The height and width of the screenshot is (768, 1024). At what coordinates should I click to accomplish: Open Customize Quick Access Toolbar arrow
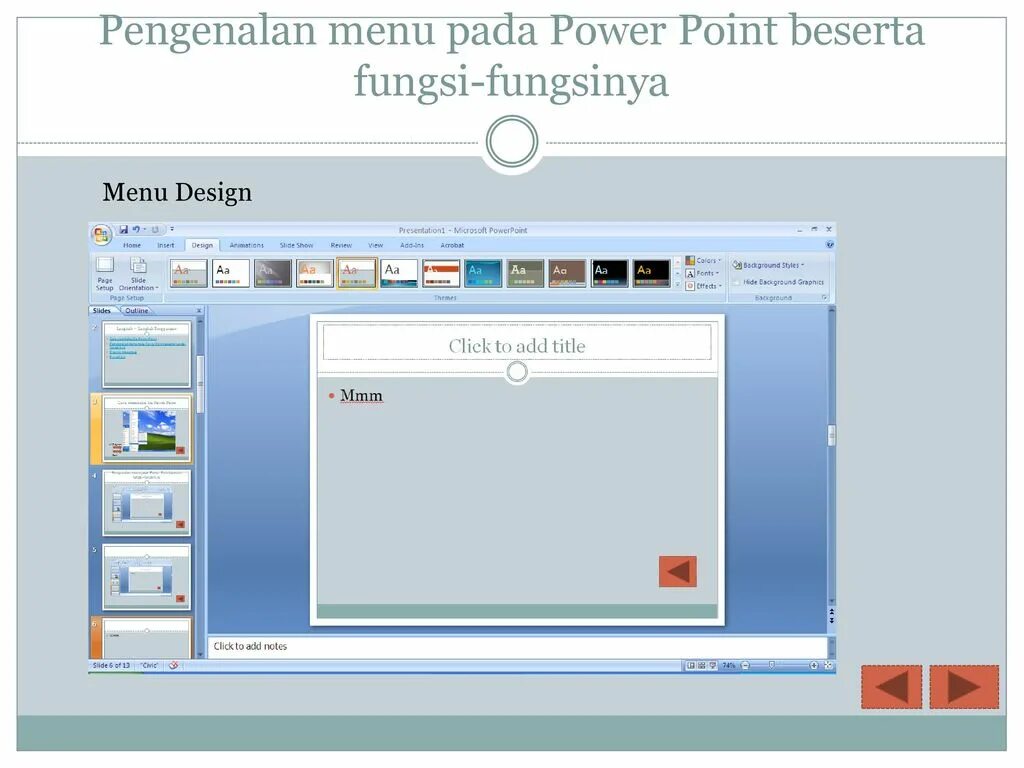pyautogui.click(x=172, y=229)
